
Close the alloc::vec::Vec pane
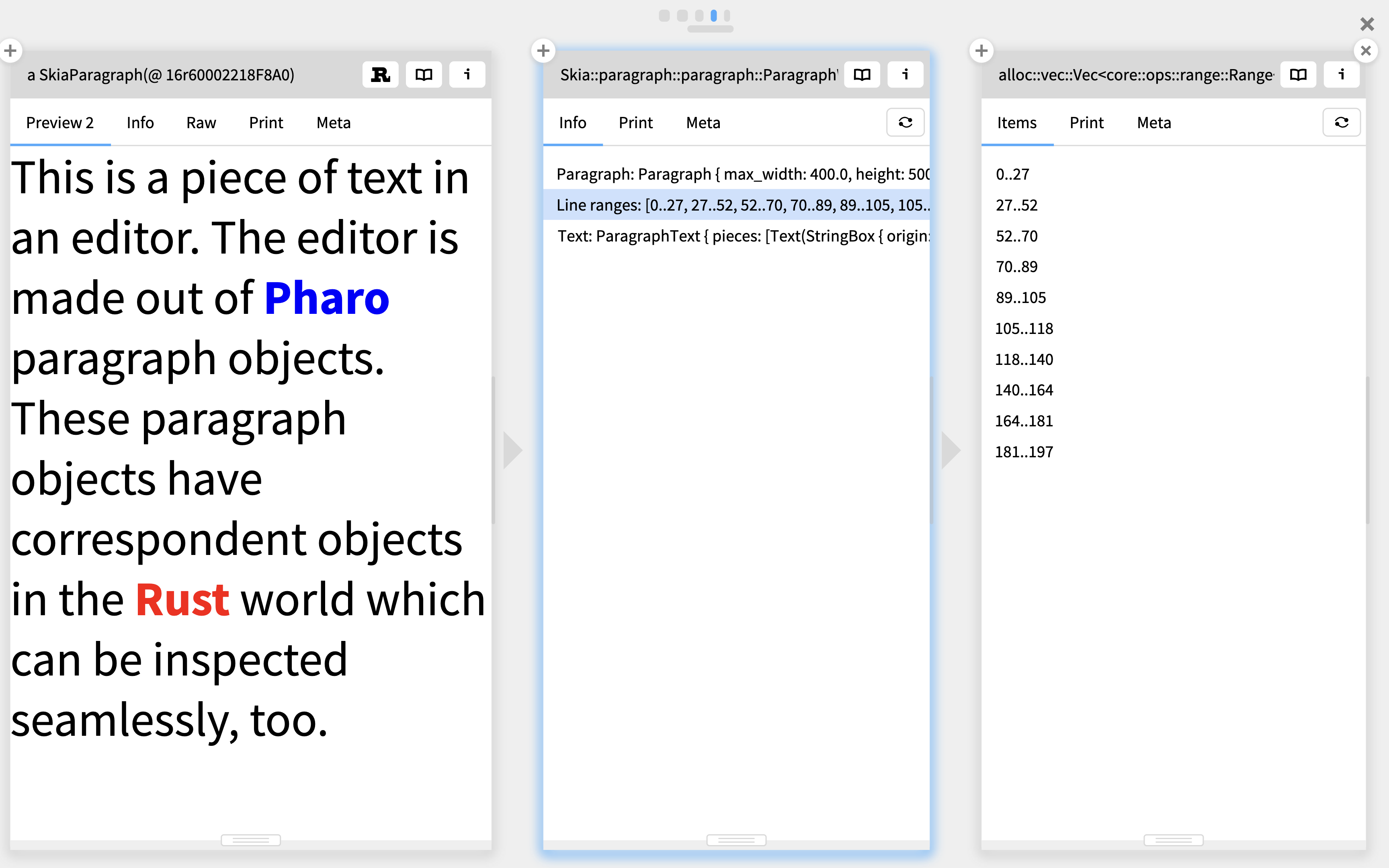pos(1365,51)
